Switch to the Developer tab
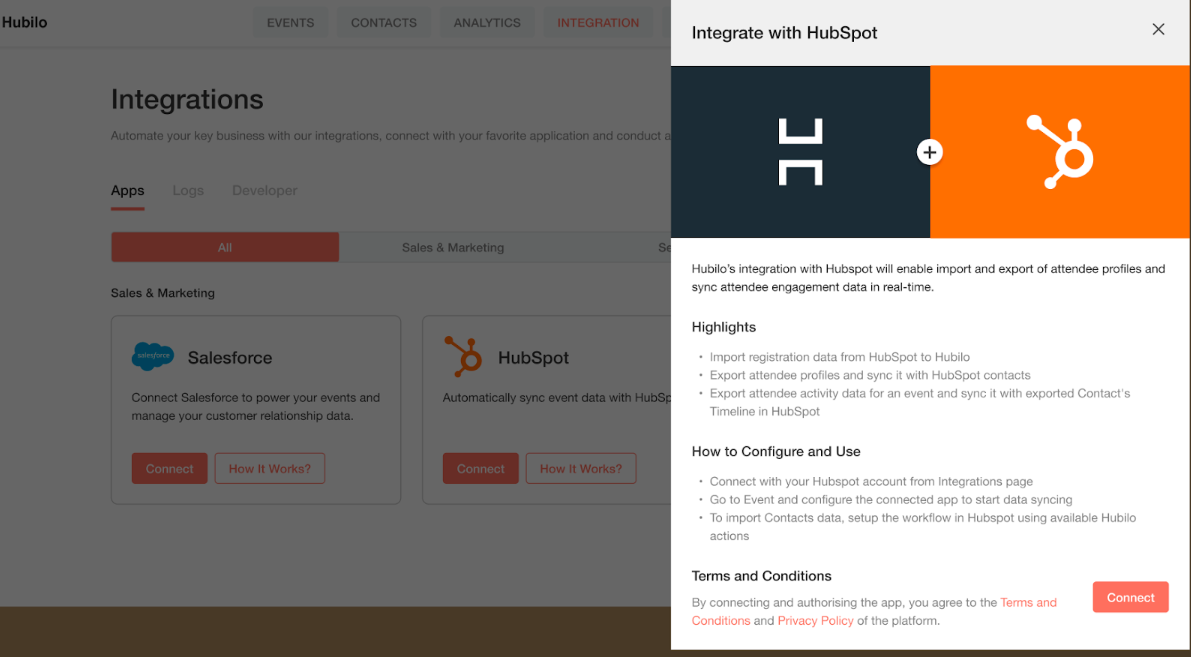 pos(264,191)
